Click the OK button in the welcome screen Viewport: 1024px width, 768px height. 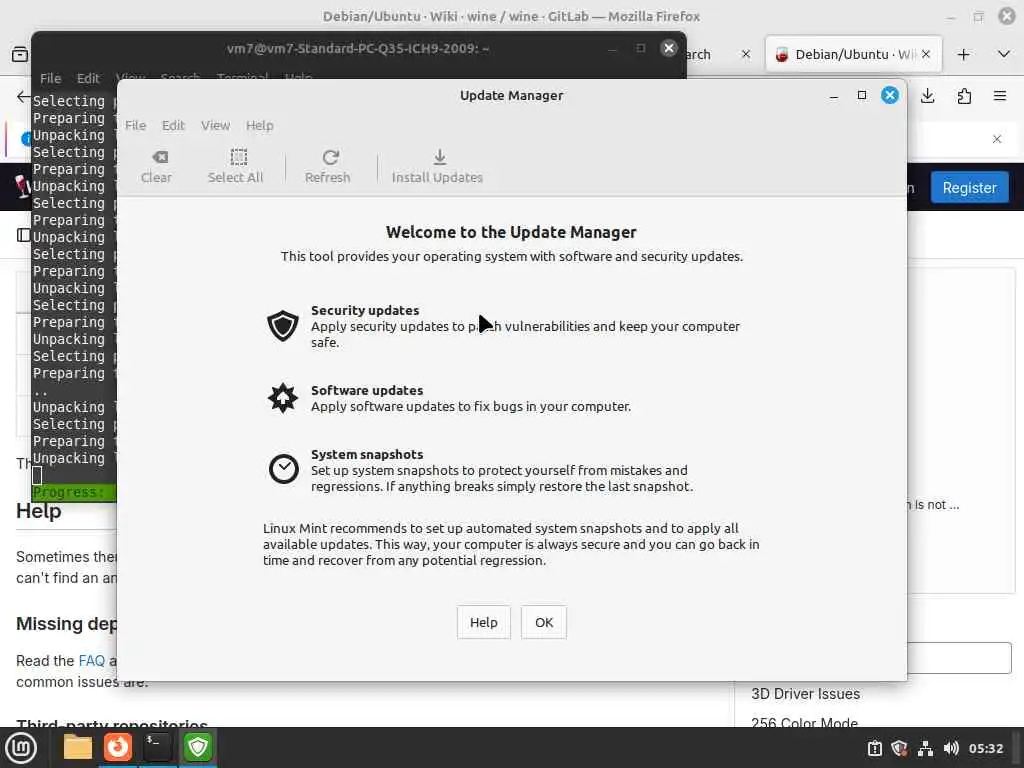[544, 622]
